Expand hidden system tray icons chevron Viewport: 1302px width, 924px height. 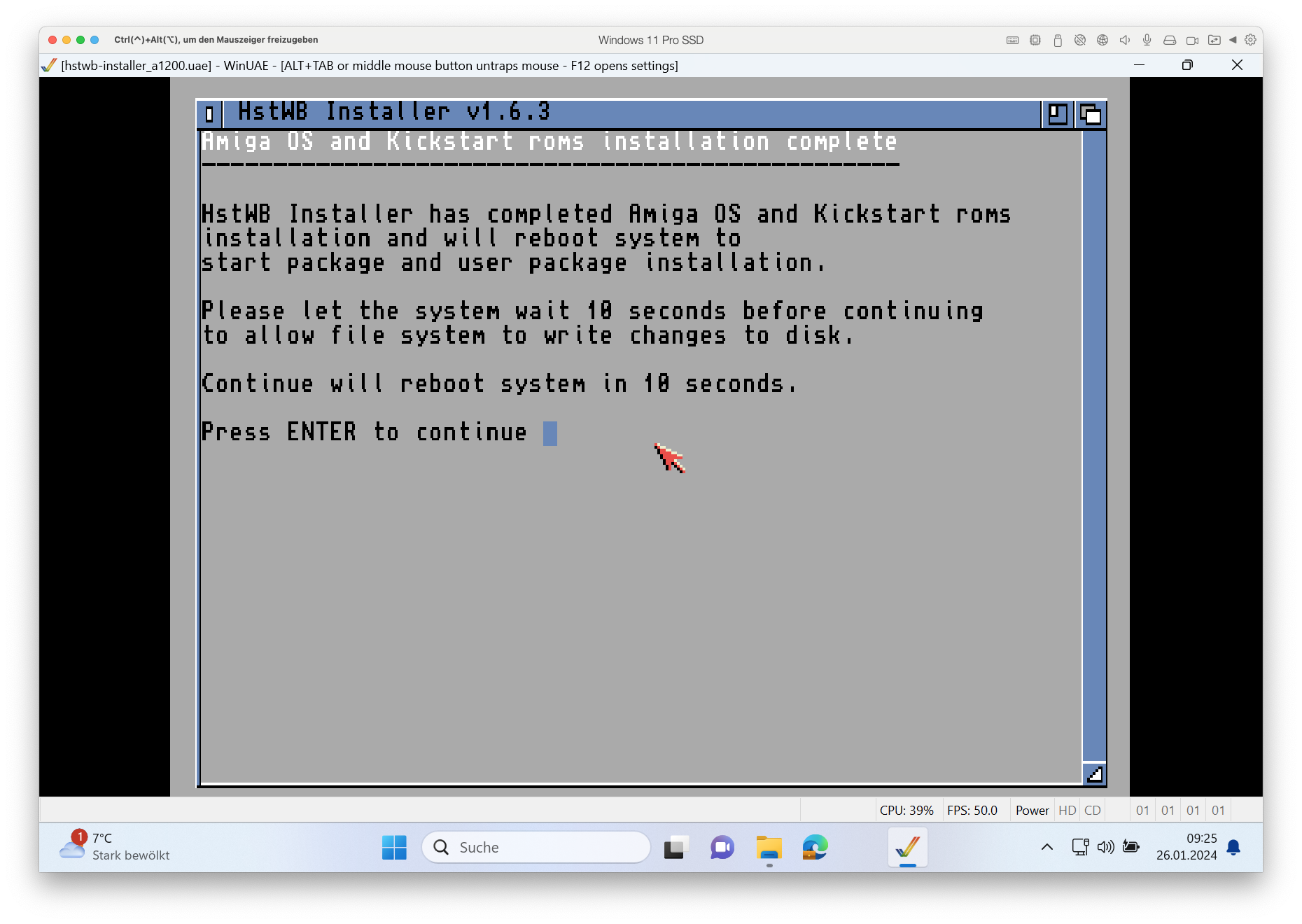pyautogui.click(x=1047, y=847)
